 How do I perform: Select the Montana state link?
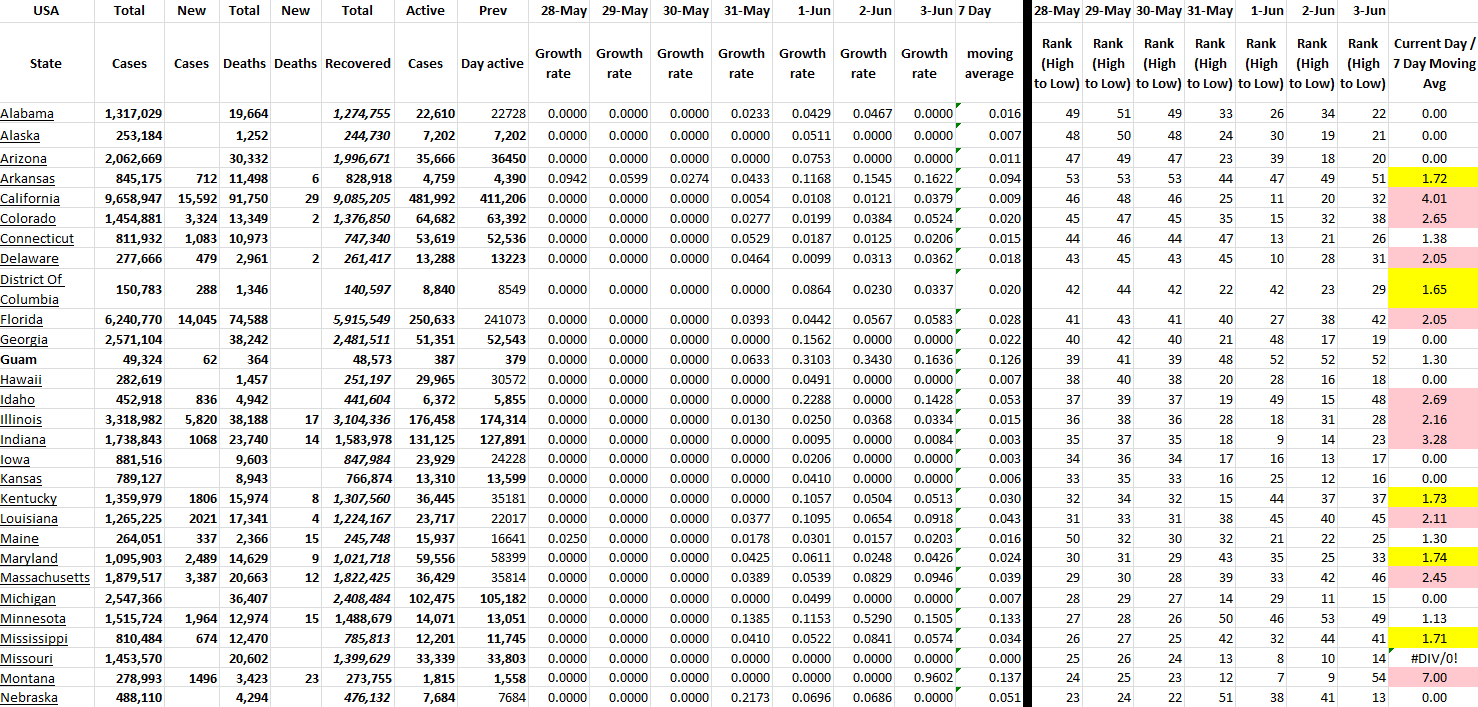pyautogui.click(x=28, y=678)
